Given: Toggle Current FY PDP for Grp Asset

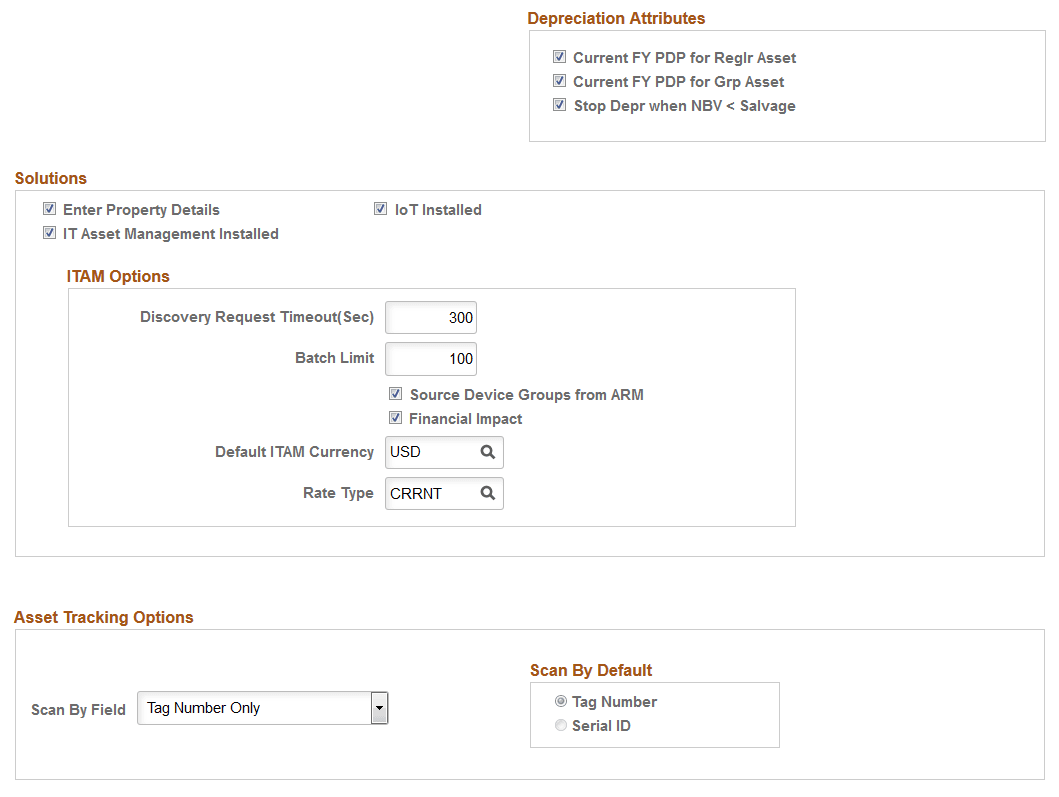Looking at the screenshot, I should pyautogui.click(x=560, y=81).
